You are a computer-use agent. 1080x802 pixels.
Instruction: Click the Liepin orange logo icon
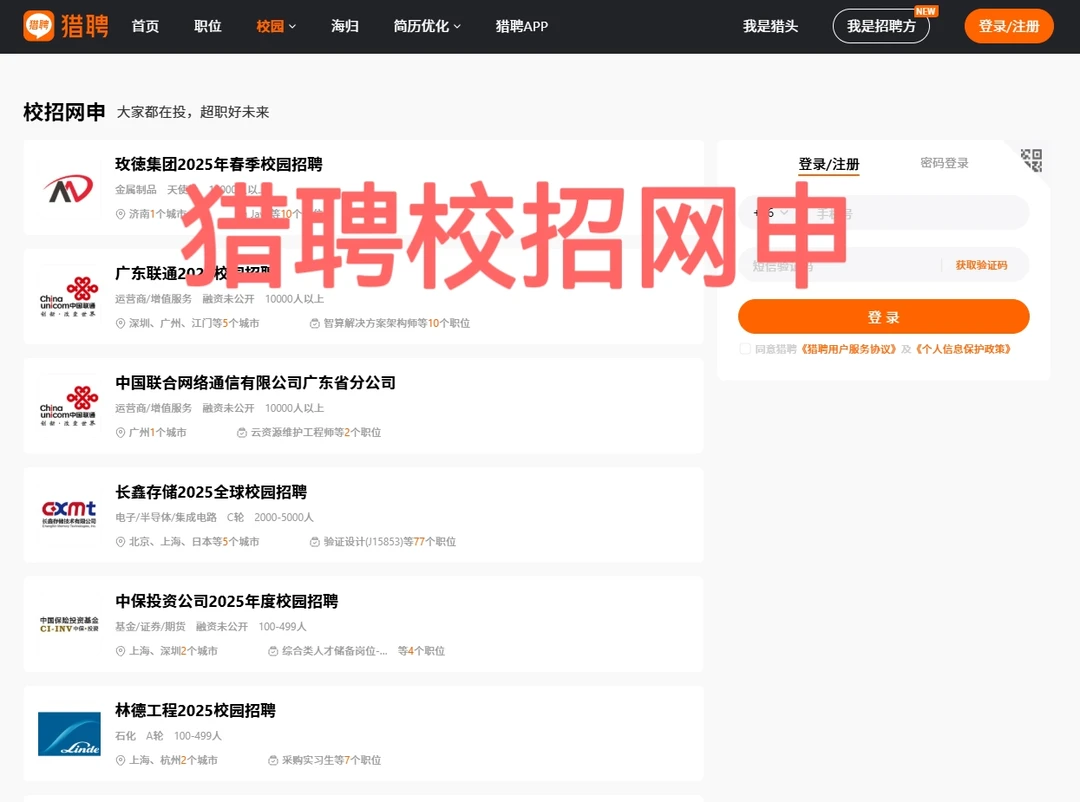tap(39, 26)
